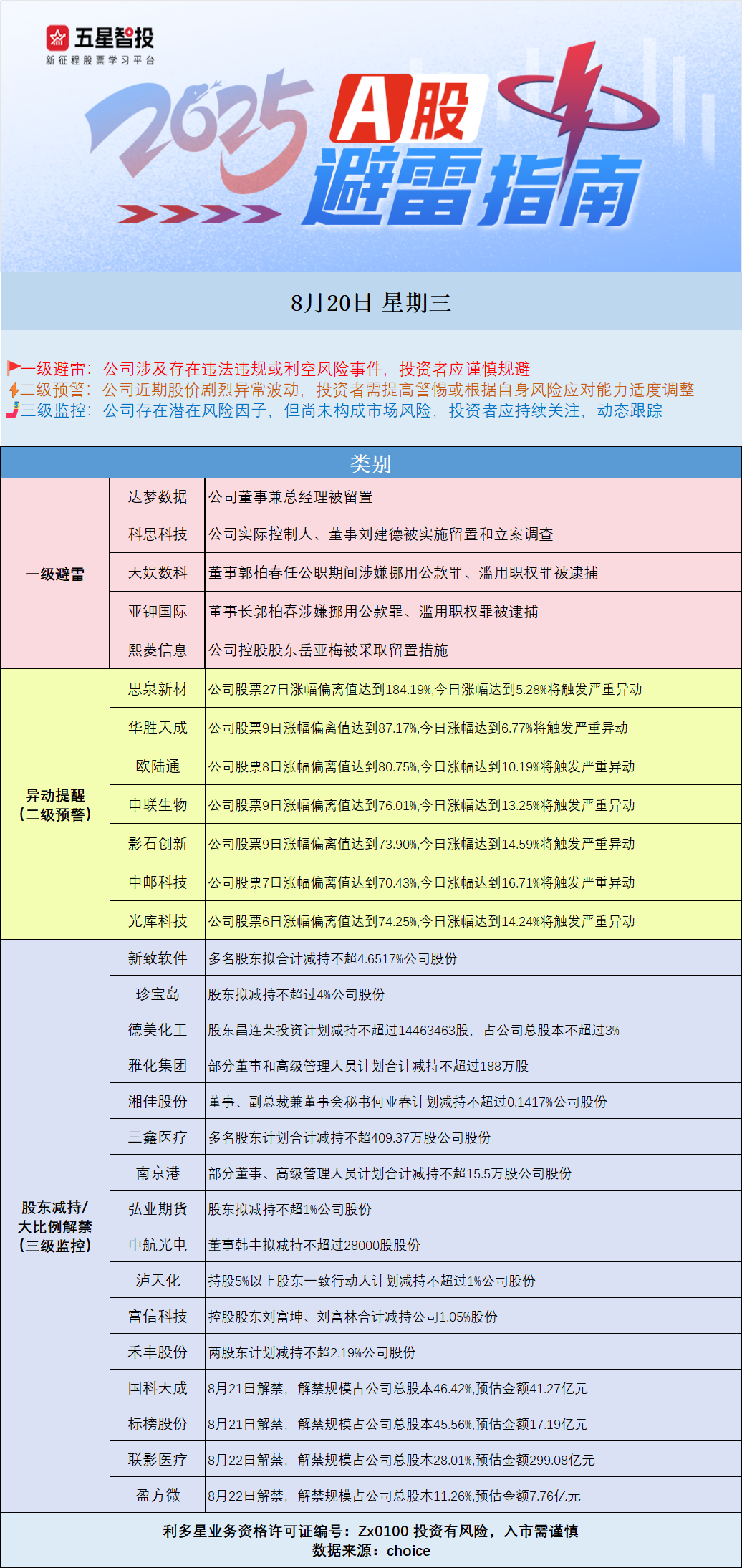Image resolution: width=742 pixels, height=1568 pixels.
Task: Click the 德美化工 stock name
Action: [158, 1030]
